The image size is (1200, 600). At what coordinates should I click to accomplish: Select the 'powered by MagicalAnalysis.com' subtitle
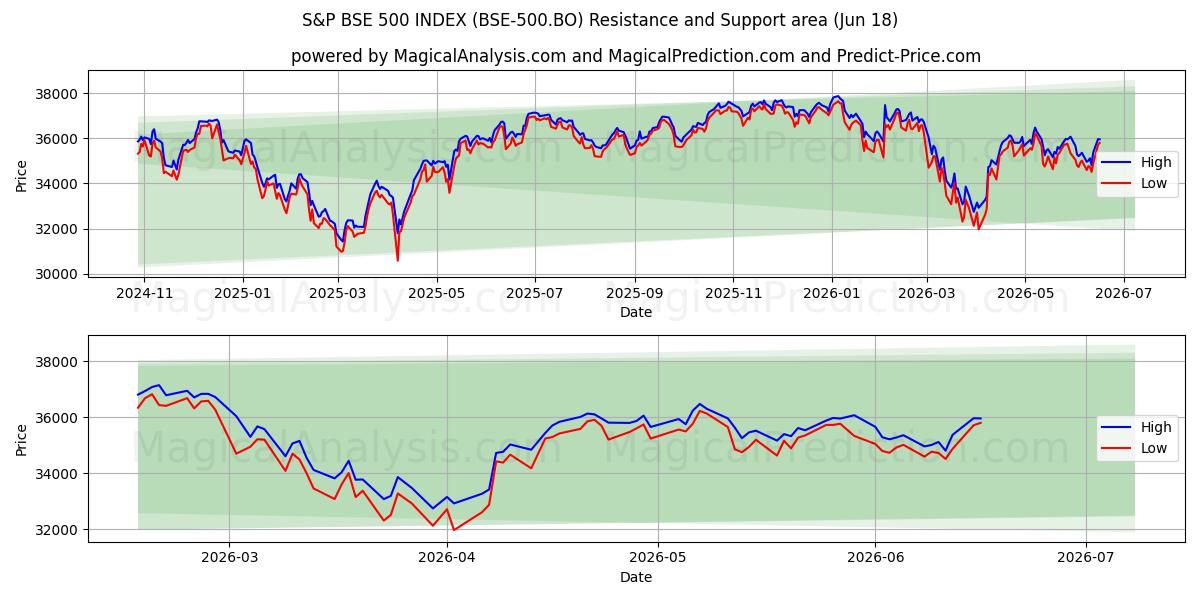636,56
